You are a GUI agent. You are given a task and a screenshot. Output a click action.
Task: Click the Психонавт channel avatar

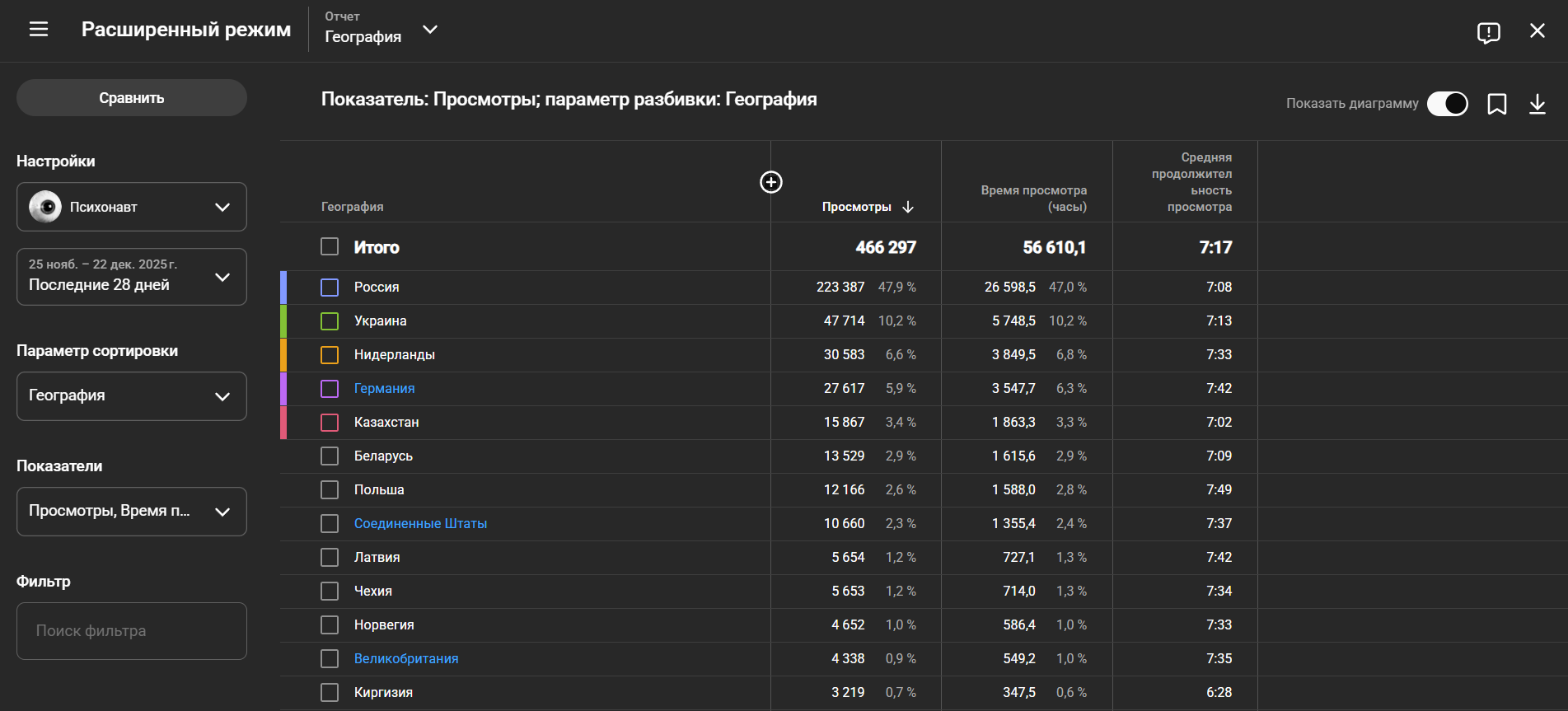[45, 207]
